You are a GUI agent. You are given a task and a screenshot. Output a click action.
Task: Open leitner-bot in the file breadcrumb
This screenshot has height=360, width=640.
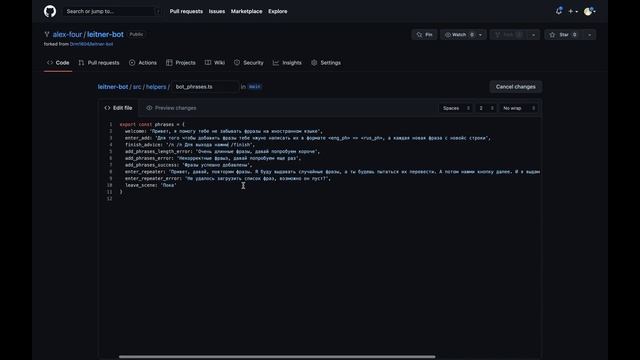(x=113, y=87)
